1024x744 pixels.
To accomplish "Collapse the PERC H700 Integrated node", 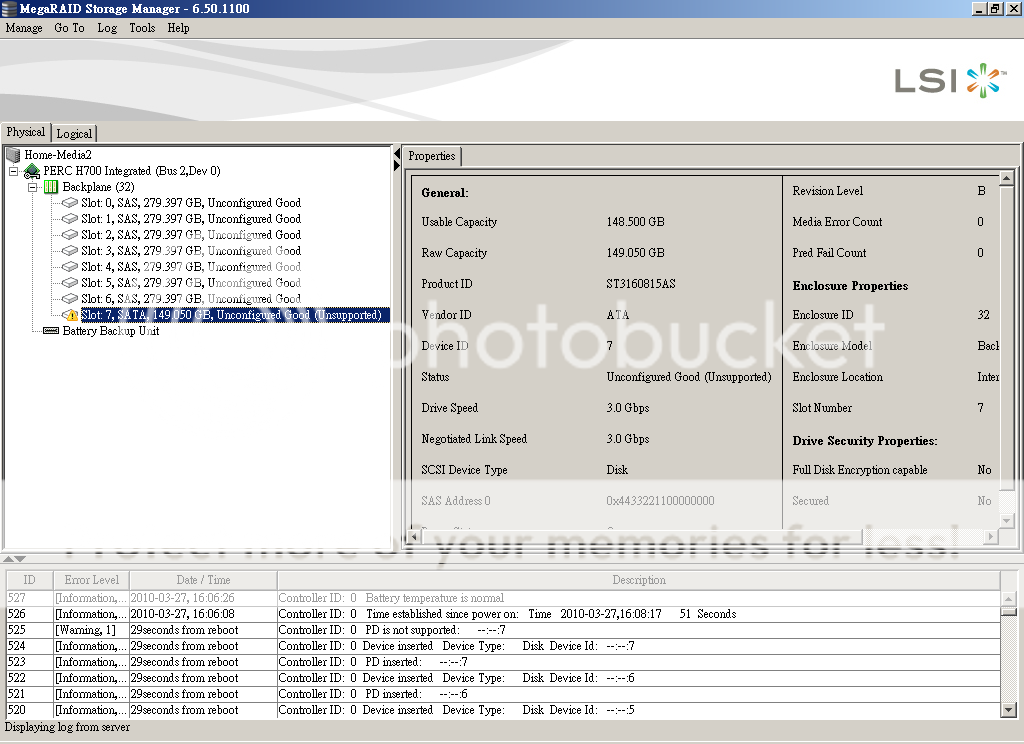I will (14, 171).
